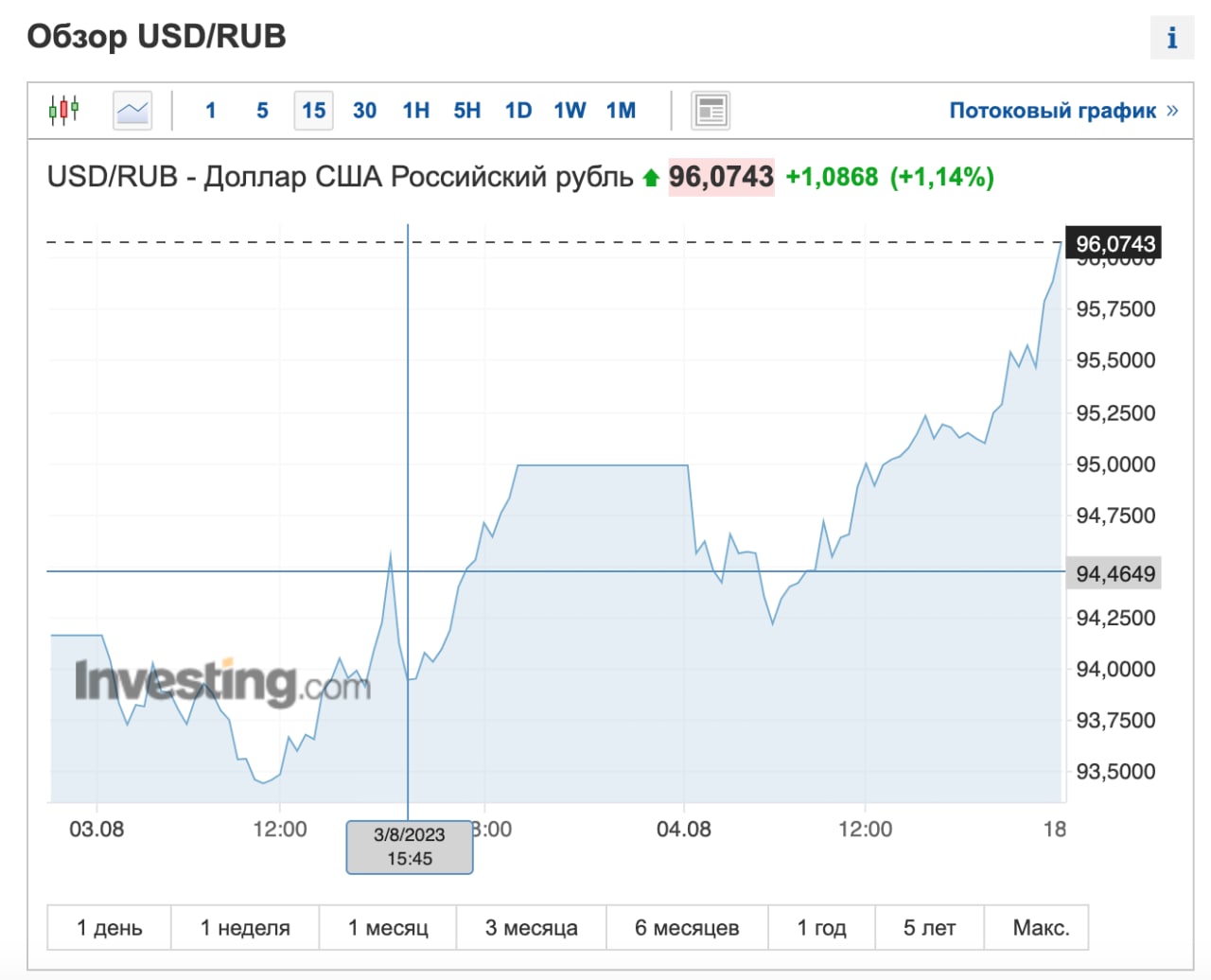Click the 3/8/2023 15:45 crosshair date label
The image size is (1211, 980).
tap(409, 847)
